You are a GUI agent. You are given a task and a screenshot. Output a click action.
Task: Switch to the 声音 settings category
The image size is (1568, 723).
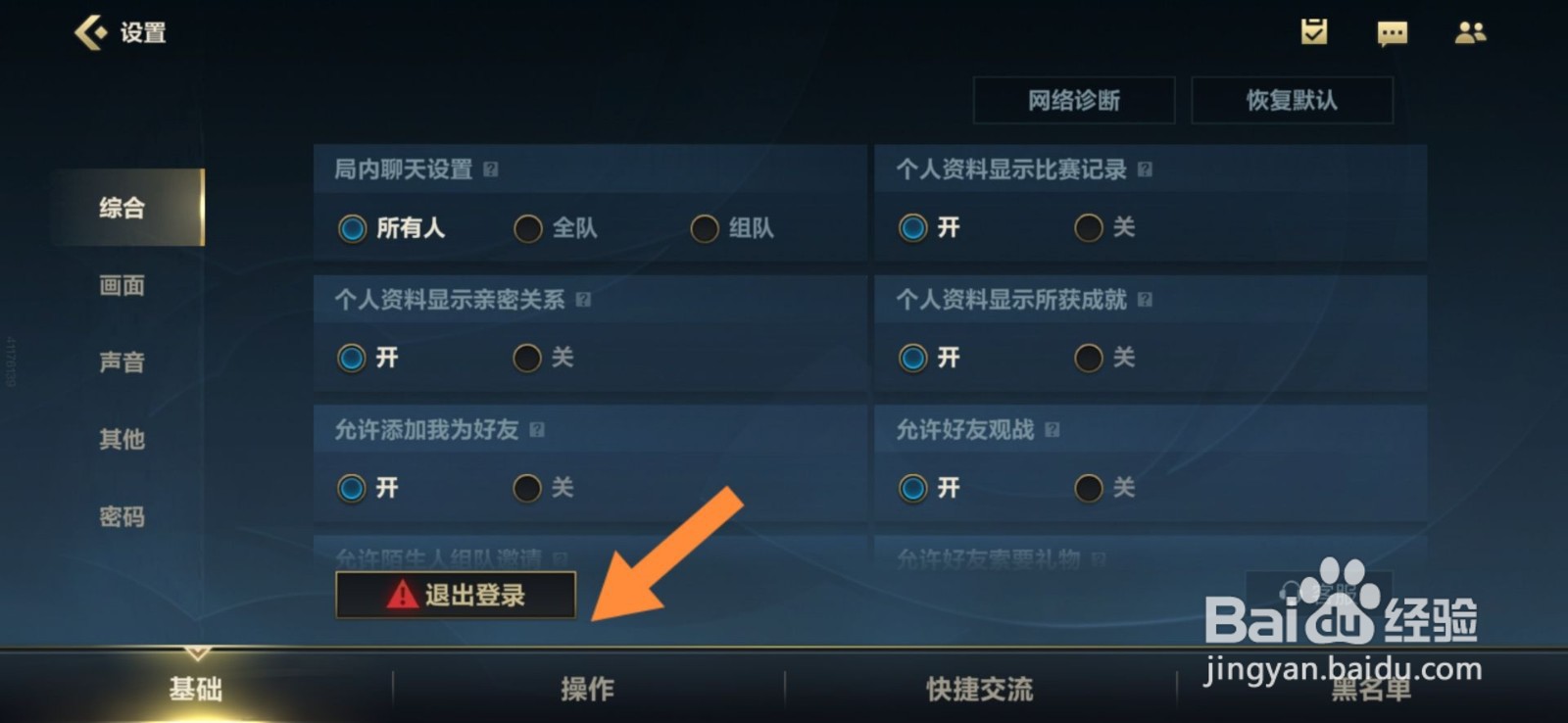click(122, 362)
